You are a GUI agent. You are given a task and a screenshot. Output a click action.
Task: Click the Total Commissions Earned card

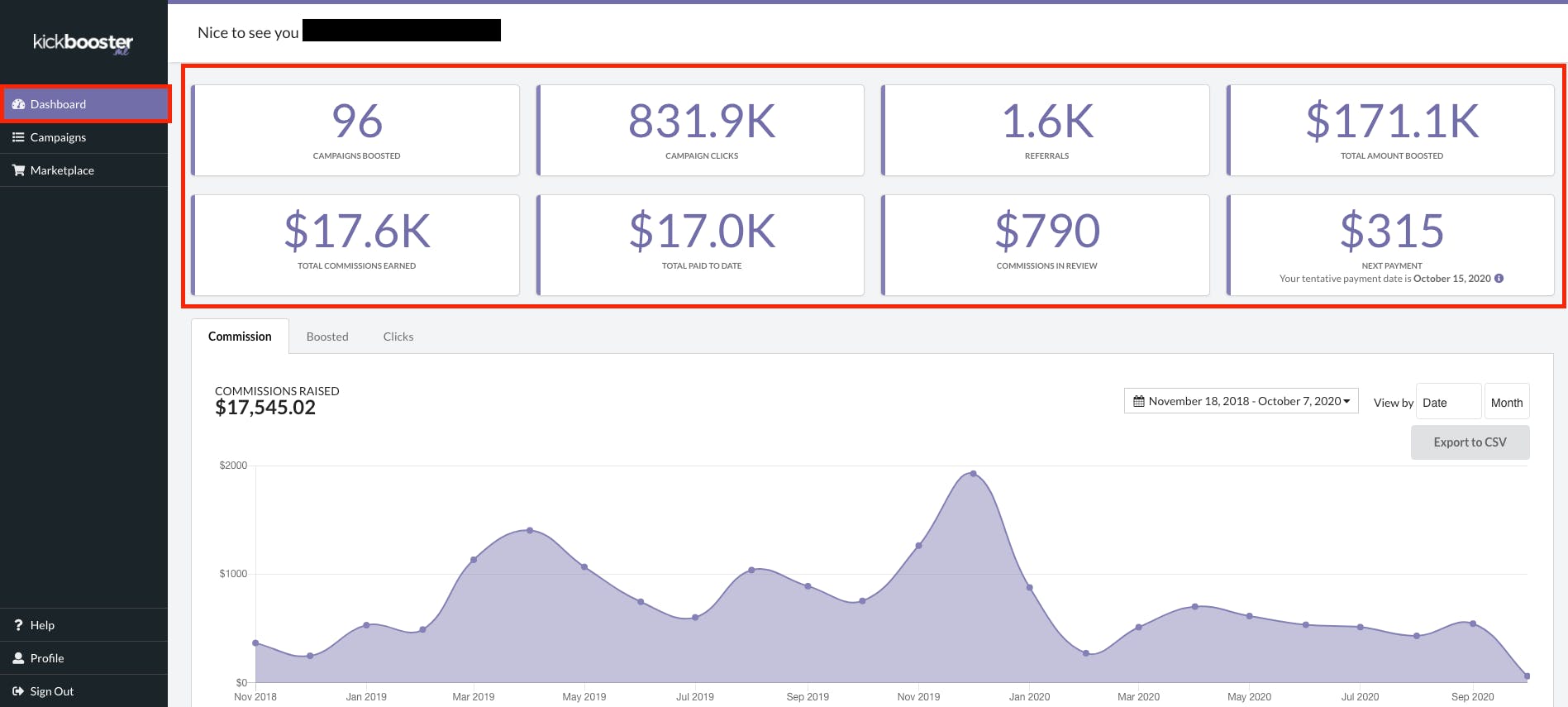click(x=355, y=245)
